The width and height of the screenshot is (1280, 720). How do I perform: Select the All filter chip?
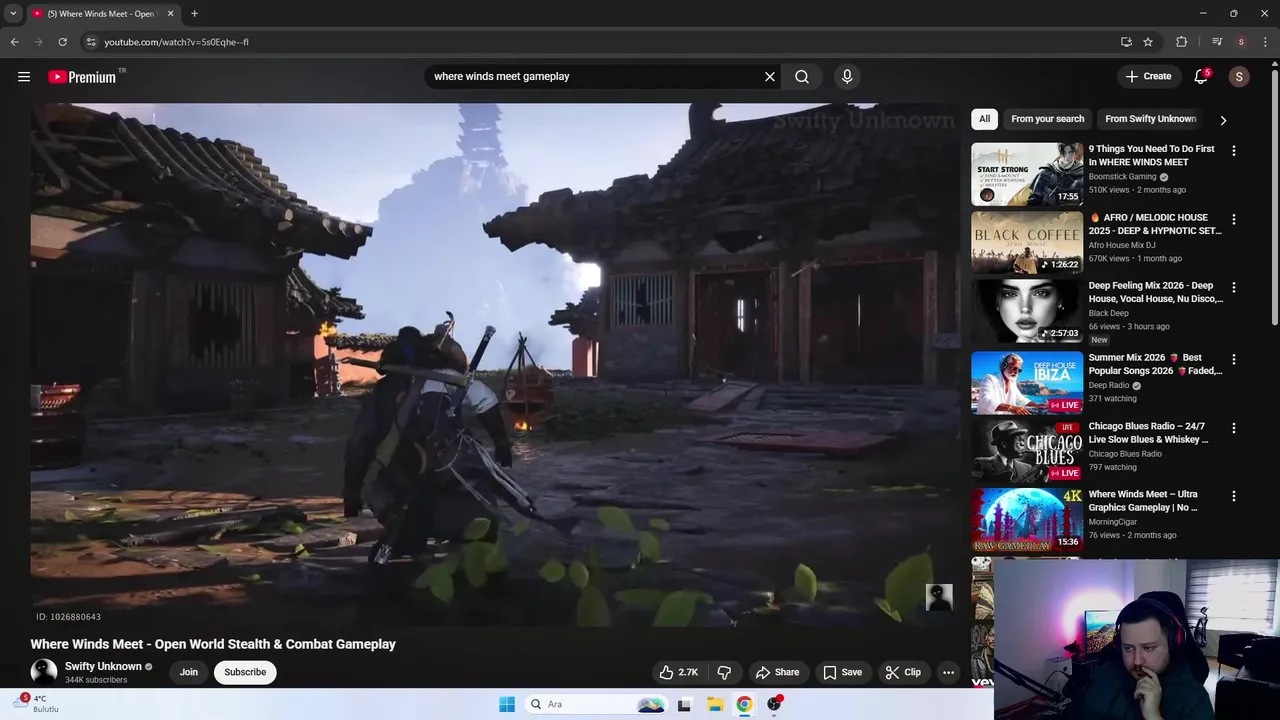pos(984,119)
